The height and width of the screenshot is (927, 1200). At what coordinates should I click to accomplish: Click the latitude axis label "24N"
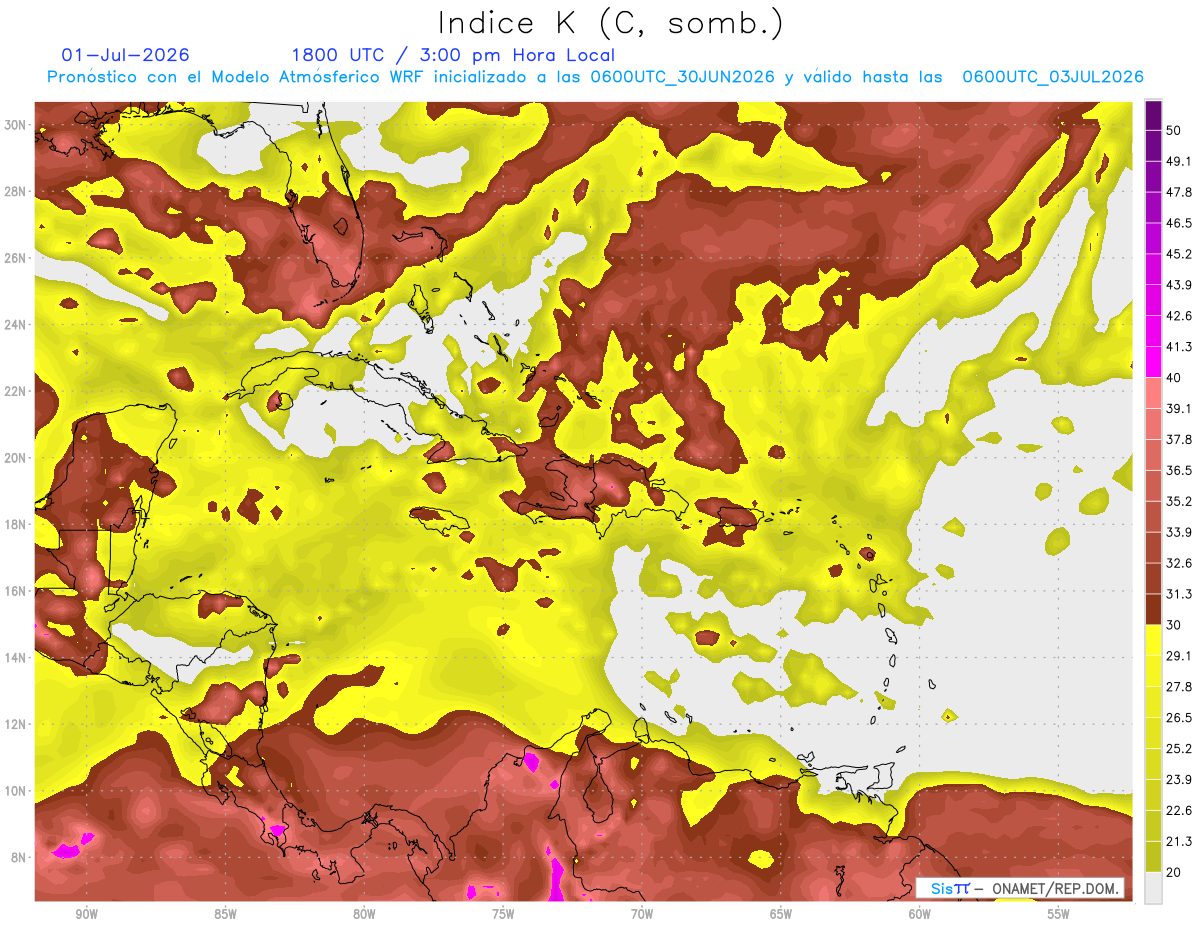[x=16, y=325]
